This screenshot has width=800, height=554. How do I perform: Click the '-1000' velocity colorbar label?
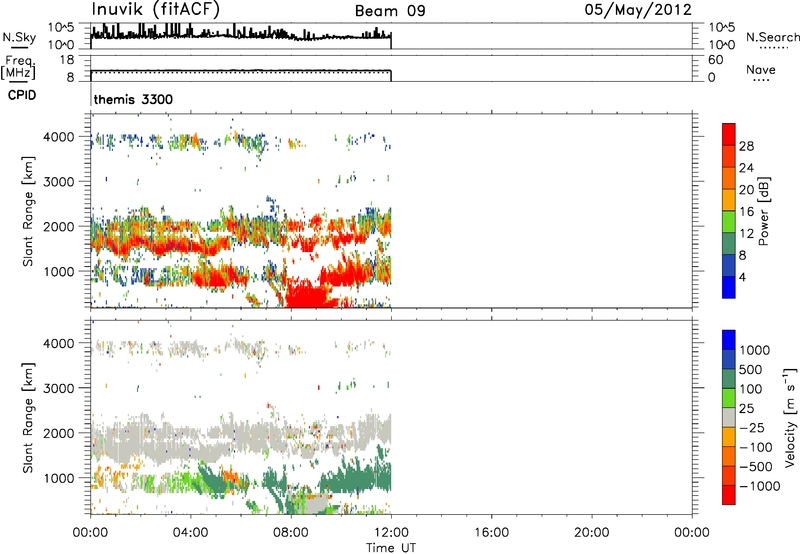click(x=759, y=486)
